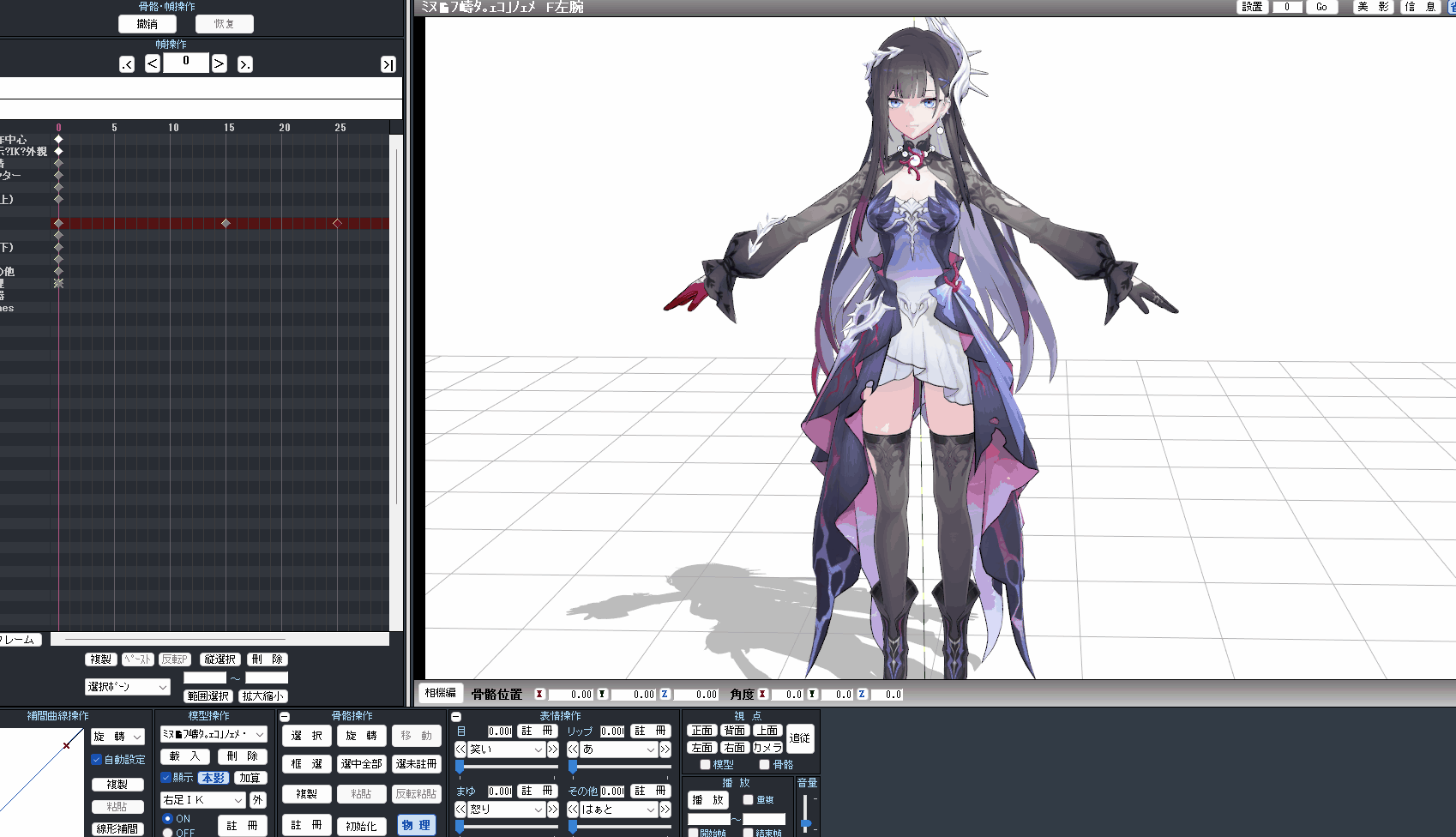Enable 骨骼 view-follow checkbox
1456x837 pixels.
coord(764,765)
